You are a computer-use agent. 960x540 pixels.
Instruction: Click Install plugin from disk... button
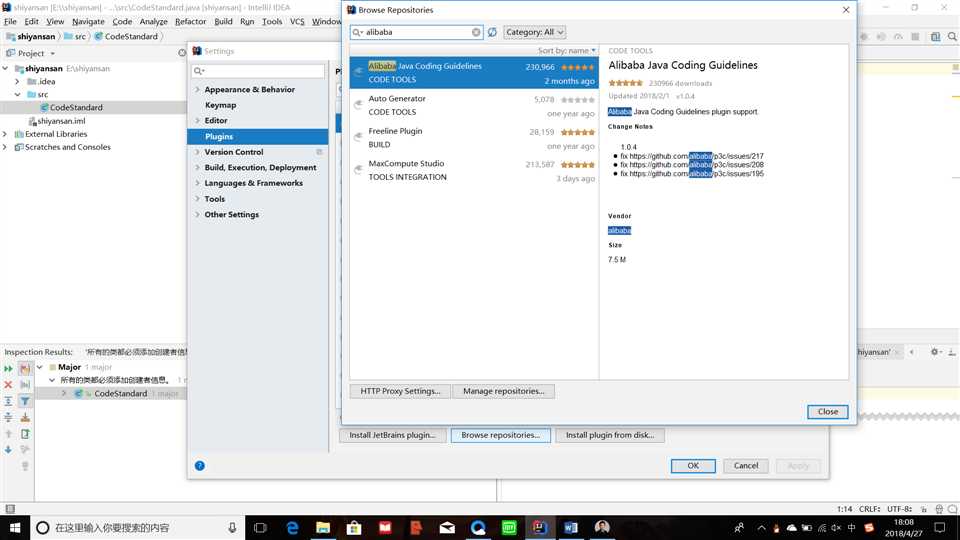click(x=610, y=435)
